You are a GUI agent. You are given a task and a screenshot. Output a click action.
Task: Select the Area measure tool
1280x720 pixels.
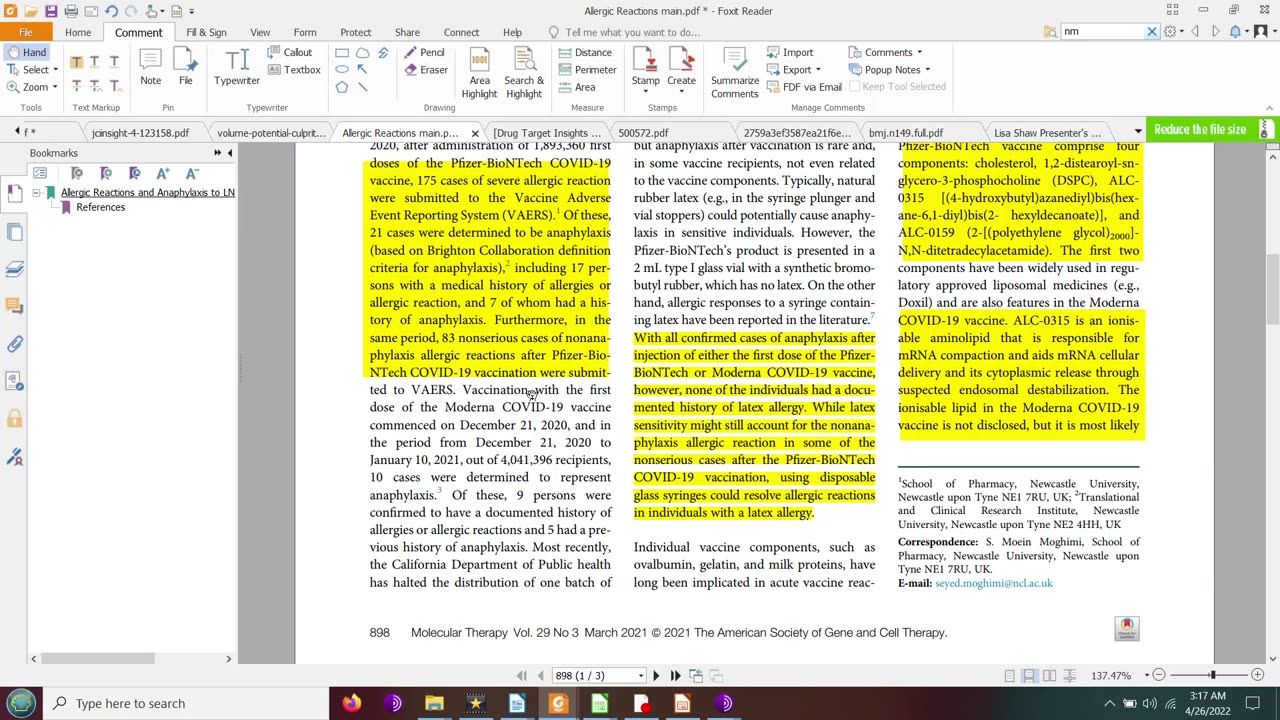click(576, 87)
